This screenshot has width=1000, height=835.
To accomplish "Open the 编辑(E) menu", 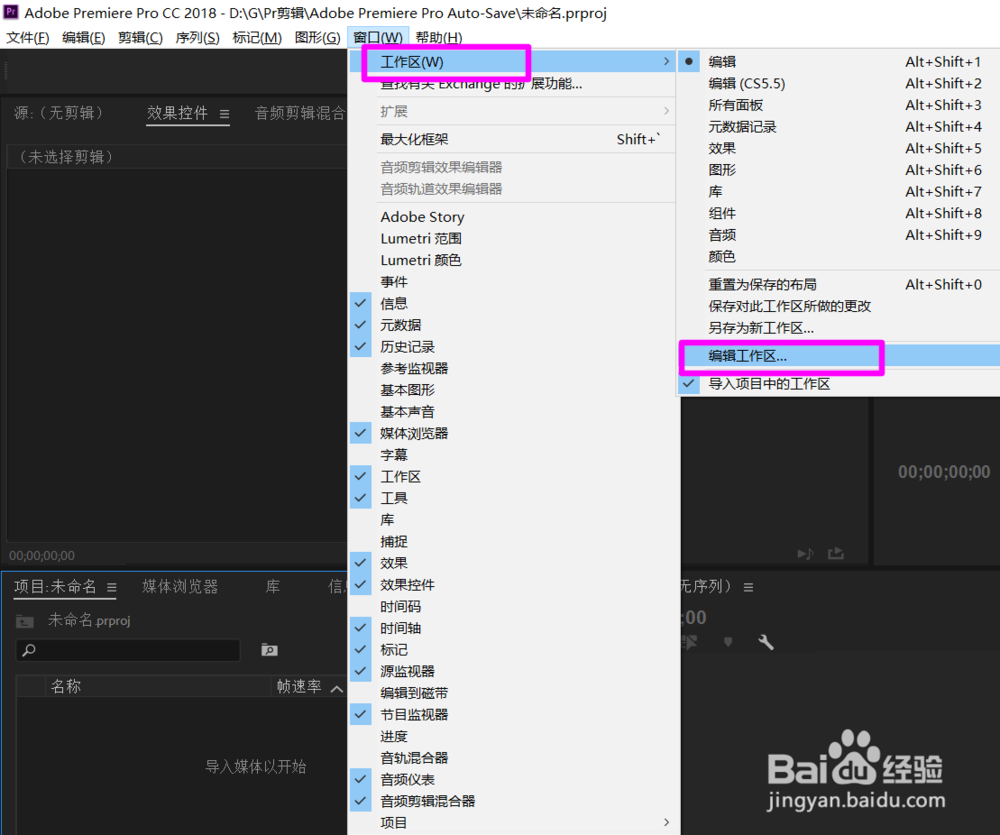I will (x=84, y=38).
